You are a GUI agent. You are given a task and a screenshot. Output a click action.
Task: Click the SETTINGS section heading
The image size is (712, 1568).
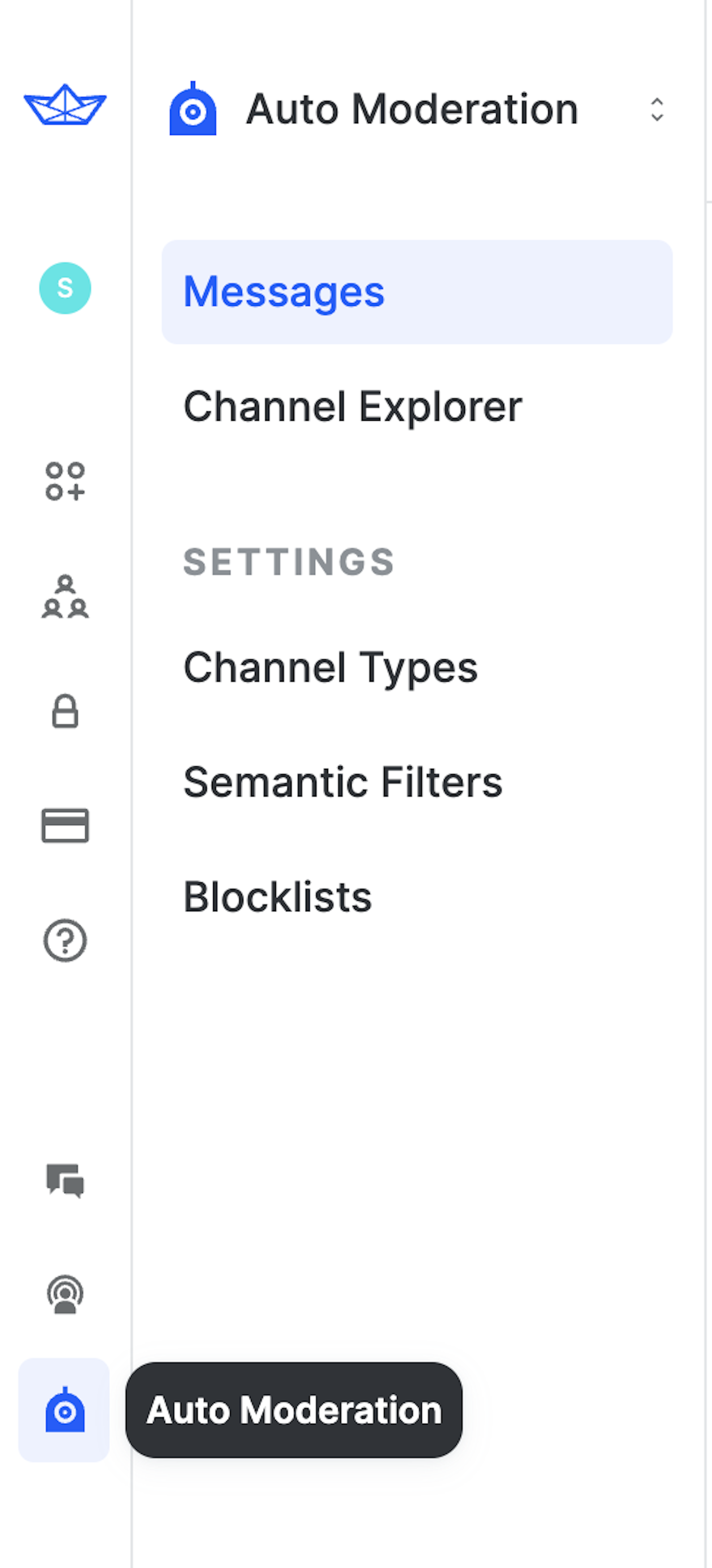pos(289,562)
